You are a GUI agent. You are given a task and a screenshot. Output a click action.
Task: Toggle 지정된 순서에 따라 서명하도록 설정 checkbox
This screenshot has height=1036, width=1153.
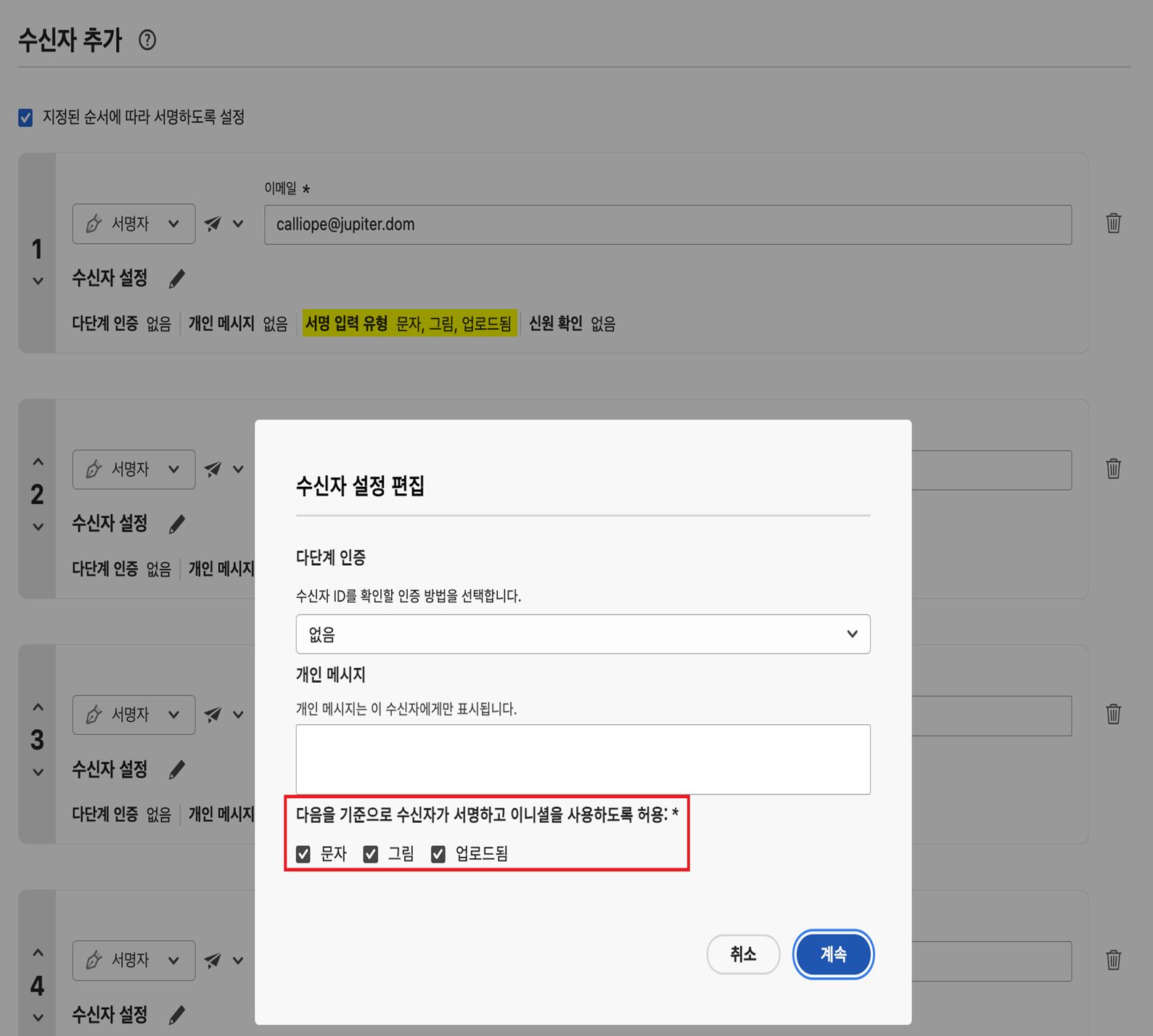[25, 118]
